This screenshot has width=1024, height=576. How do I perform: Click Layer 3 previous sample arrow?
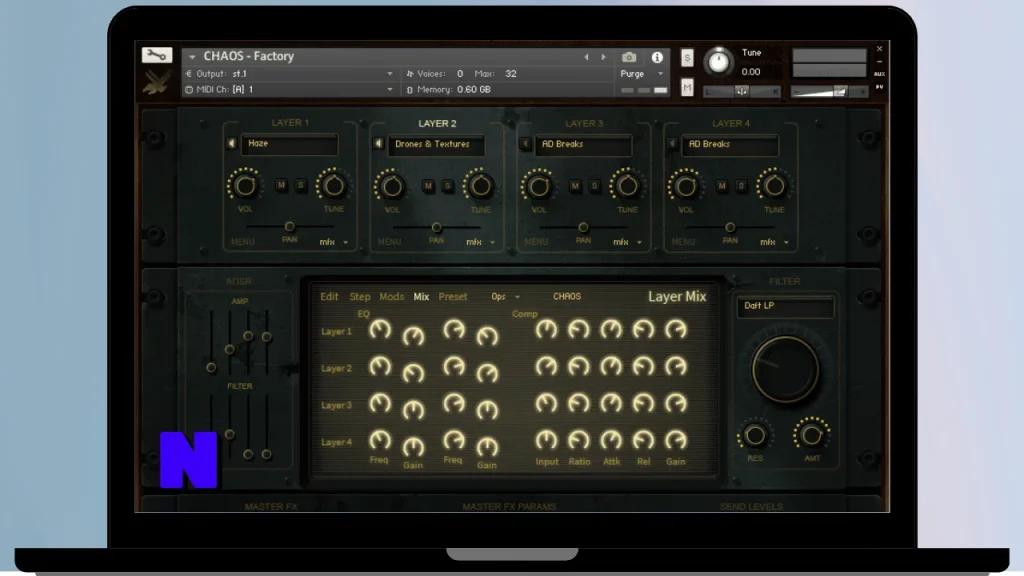(x=525, y=144)
